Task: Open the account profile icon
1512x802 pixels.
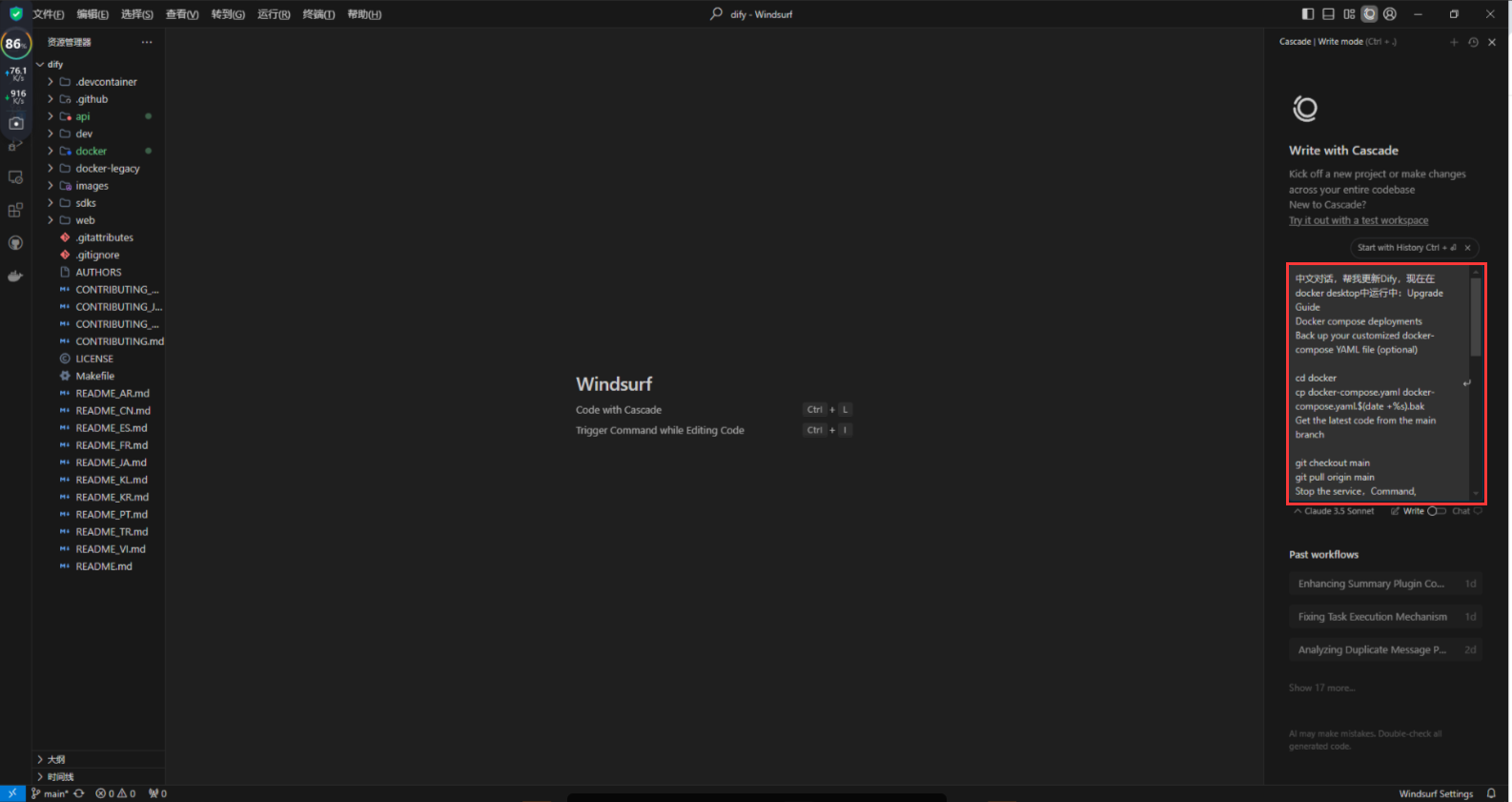Action: click(1390, 14)
